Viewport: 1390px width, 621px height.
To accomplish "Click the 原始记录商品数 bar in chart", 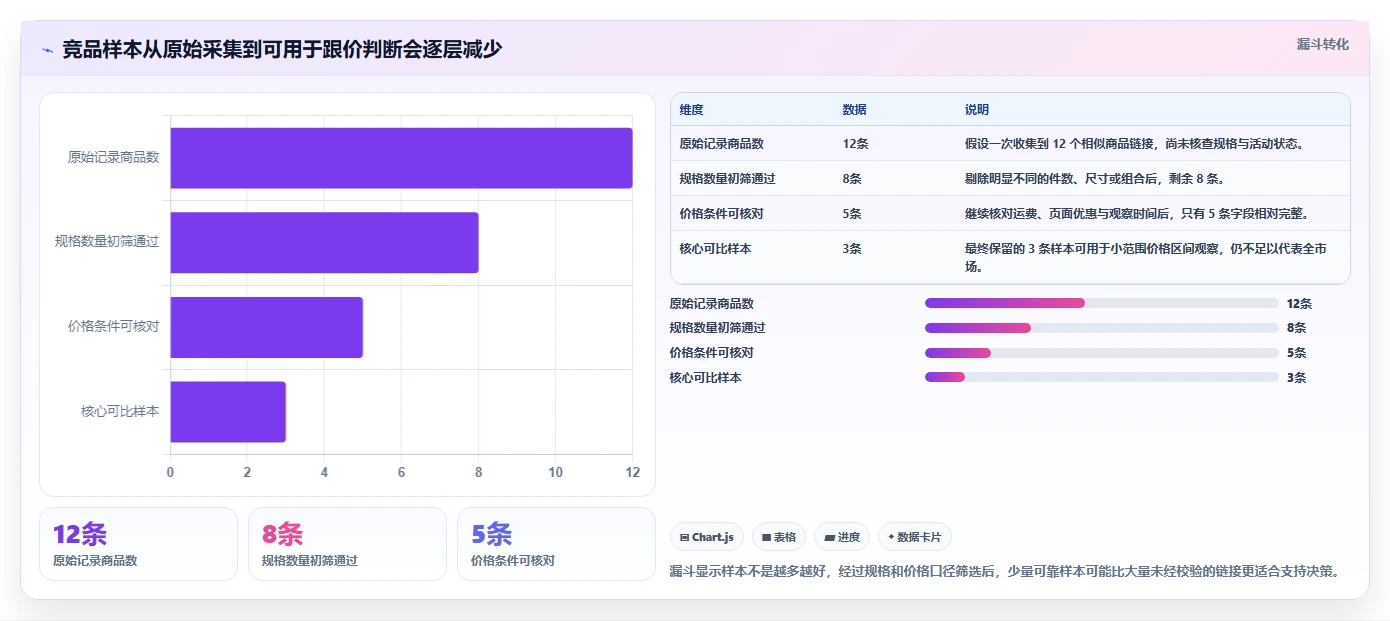I will (401, 158).
